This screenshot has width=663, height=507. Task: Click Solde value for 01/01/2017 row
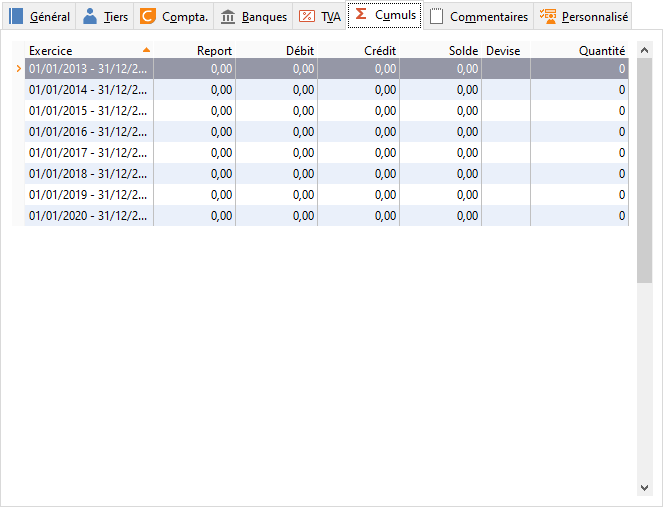[x=468, y=153]
